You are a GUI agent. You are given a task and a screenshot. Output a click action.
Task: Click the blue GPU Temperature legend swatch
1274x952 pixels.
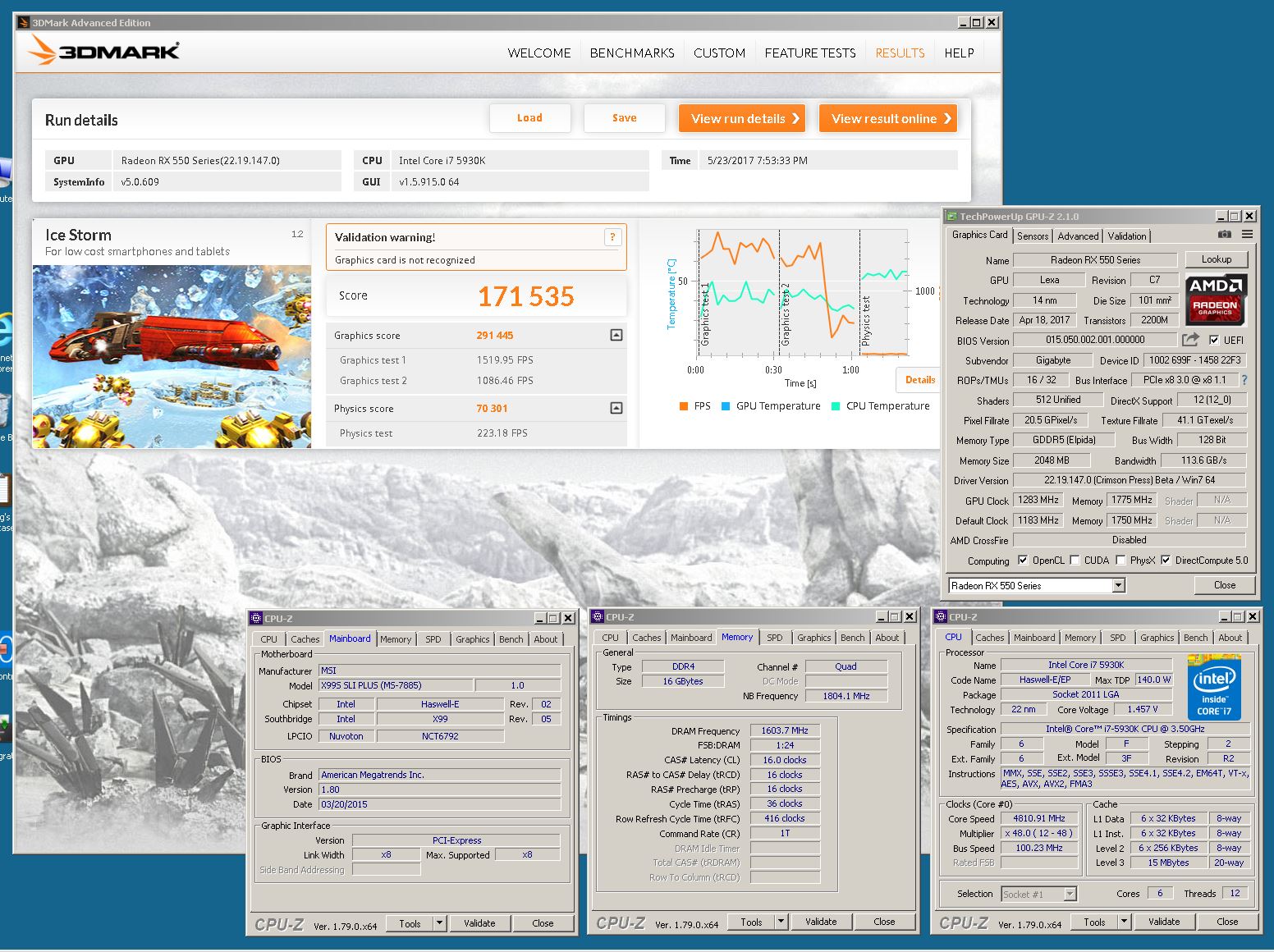click(725, 406)
